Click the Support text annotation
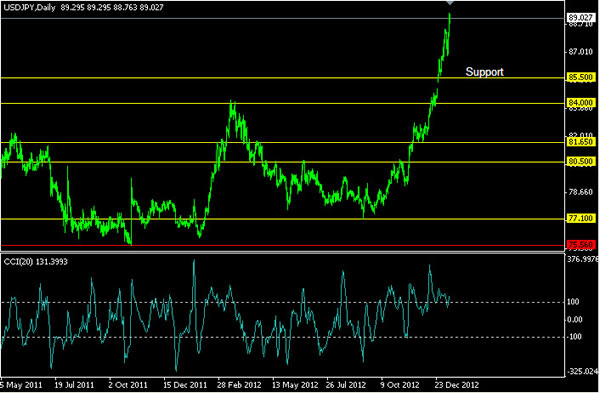 [x=484, y=72]
